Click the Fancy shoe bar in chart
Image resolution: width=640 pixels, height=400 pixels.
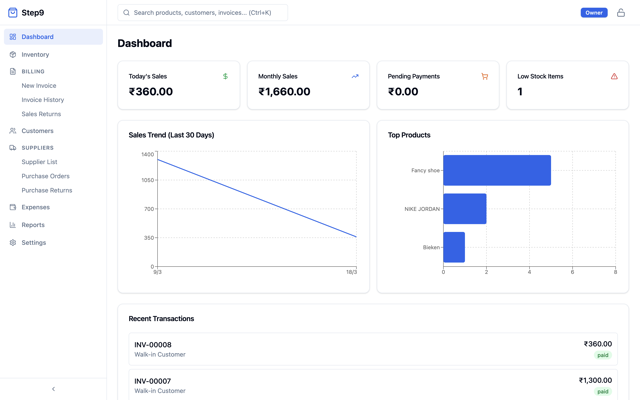click(497, 170)
